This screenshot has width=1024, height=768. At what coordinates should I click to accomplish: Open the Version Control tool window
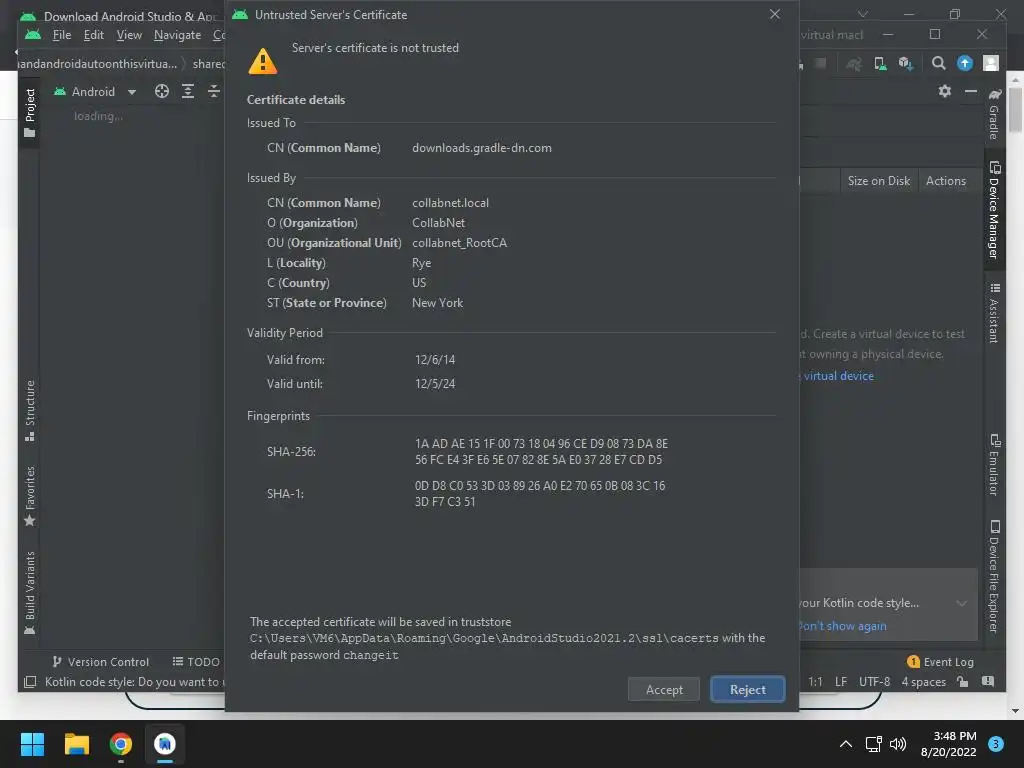coord(101,662)
